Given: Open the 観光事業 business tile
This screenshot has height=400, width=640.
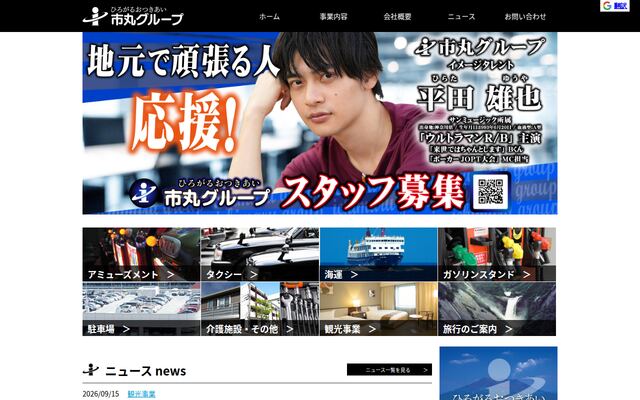Looking at the screenshot, I should [x=378, y=309].
